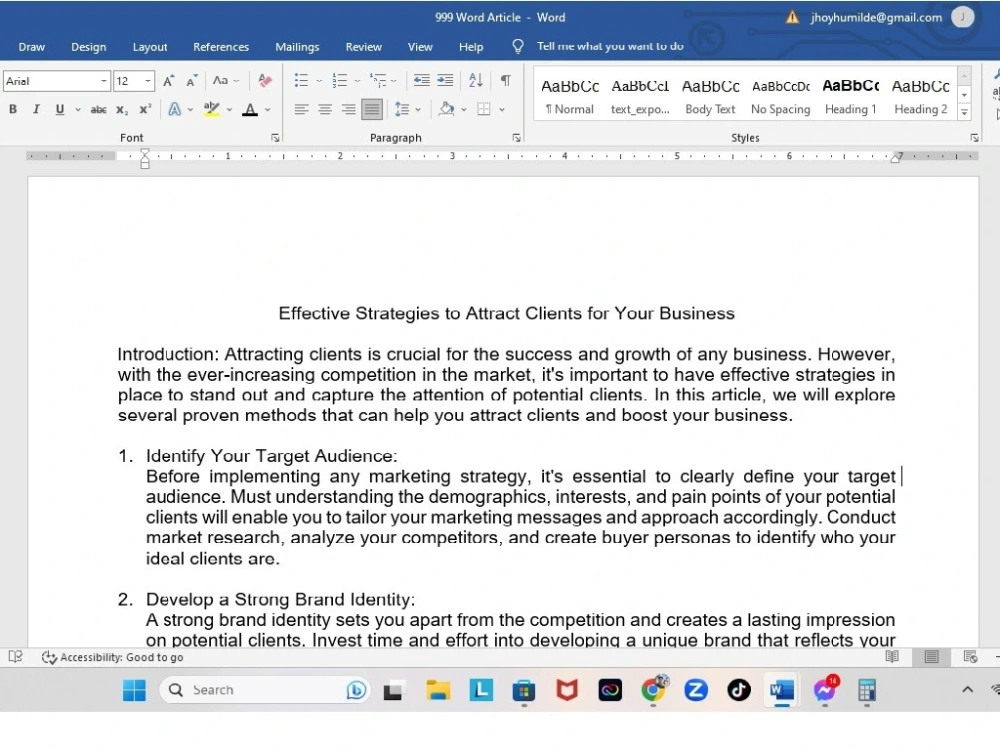Open the Windows Start menu
Screen dimensions: 1000x750
(x=134, y=690)
